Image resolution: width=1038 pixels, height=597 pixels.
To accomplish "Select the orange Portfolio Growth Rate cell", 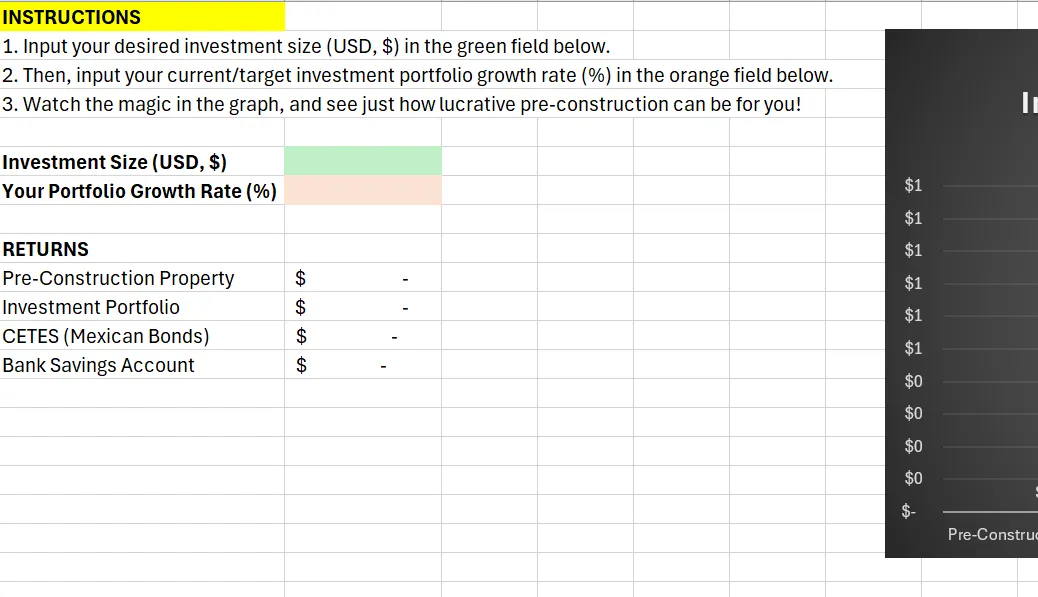I will [363, 190].
